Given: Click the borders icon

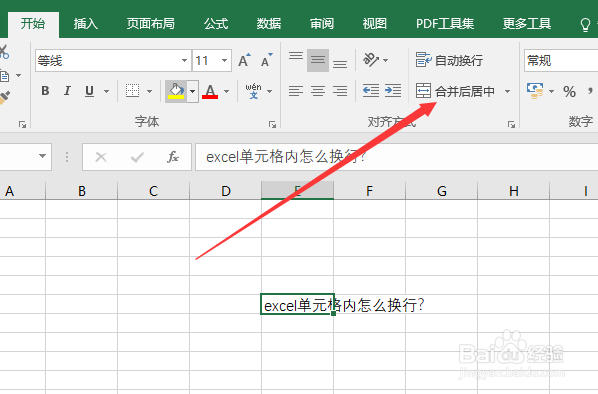Looking at the screenshot, I should click(132, 91).
